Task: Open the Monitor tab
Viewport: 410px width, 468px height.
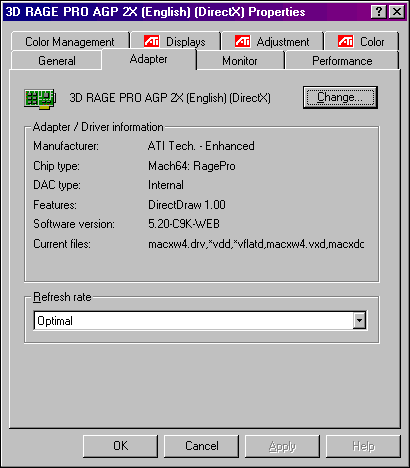Action: pyautogui.click(x=240, y=61)
